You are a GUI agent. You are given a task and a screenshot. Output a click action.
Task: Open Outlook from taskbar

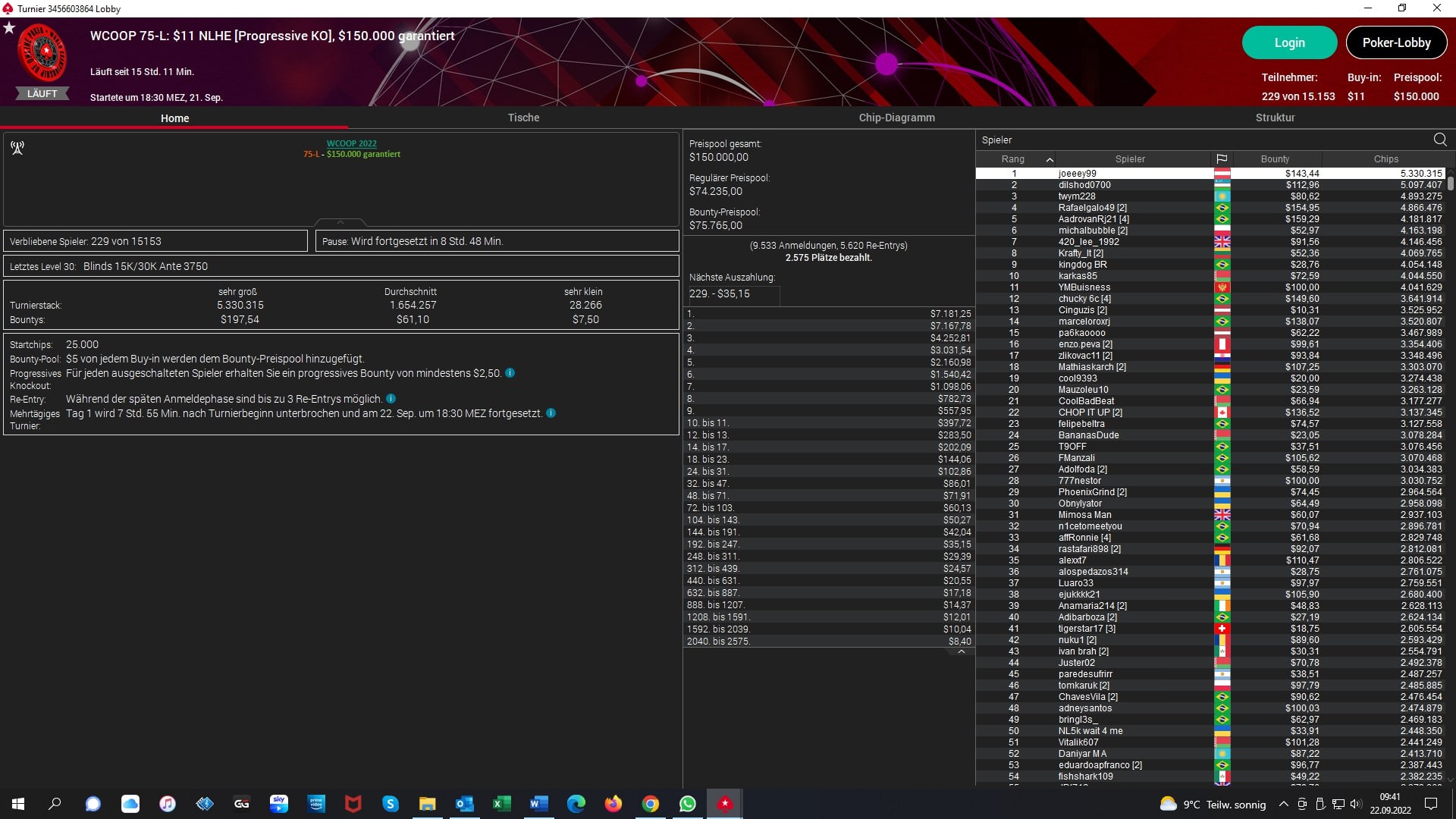coord(465,804)
